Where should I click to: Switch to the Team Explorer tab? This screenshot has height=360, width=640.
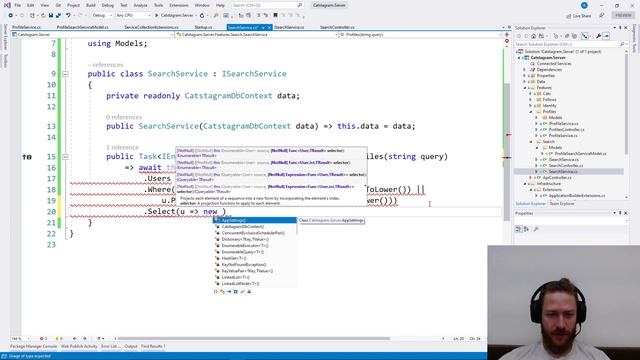[x=562, y=204]
